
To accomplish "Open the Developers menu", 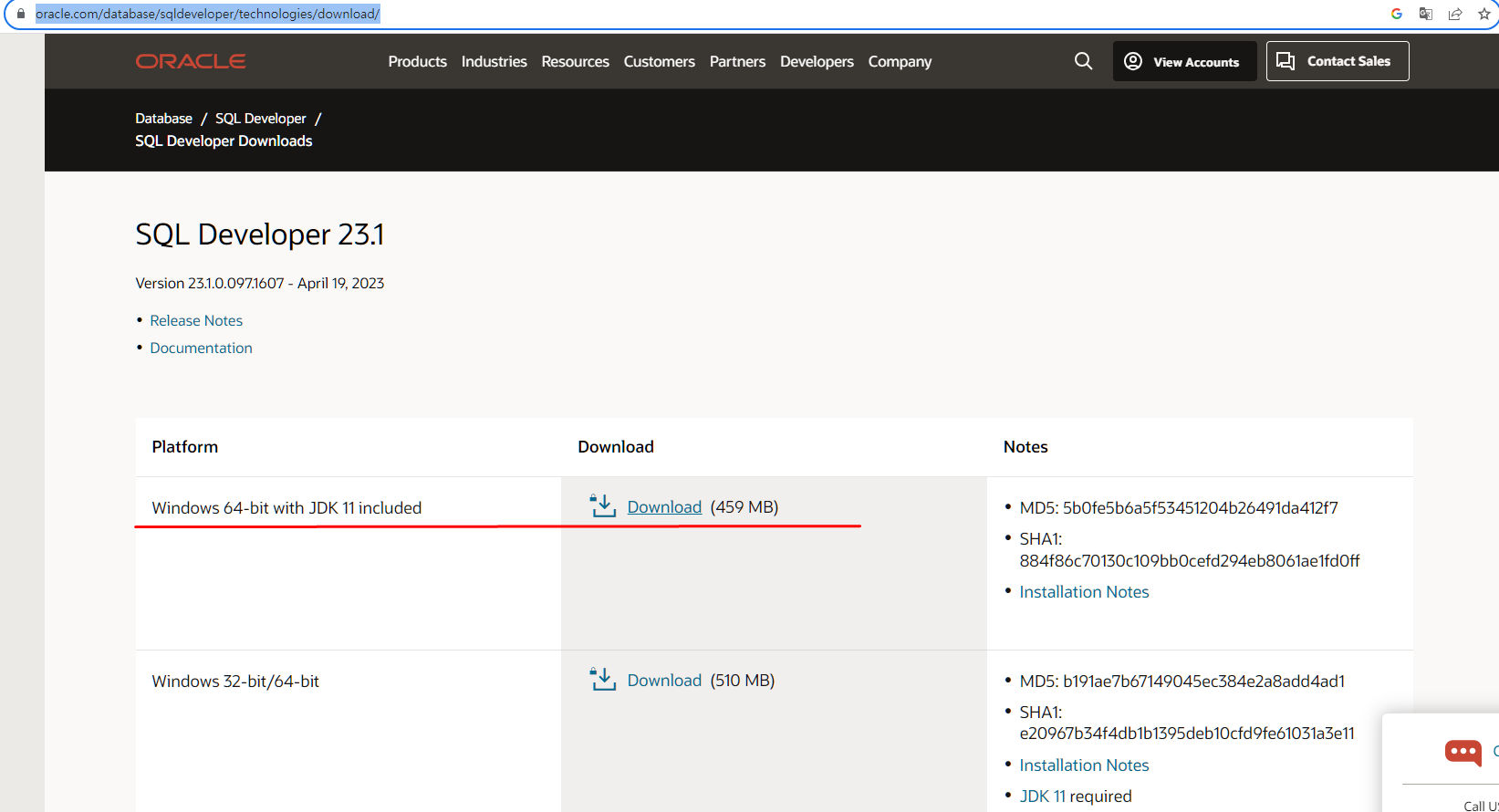I will click(817, 61).
